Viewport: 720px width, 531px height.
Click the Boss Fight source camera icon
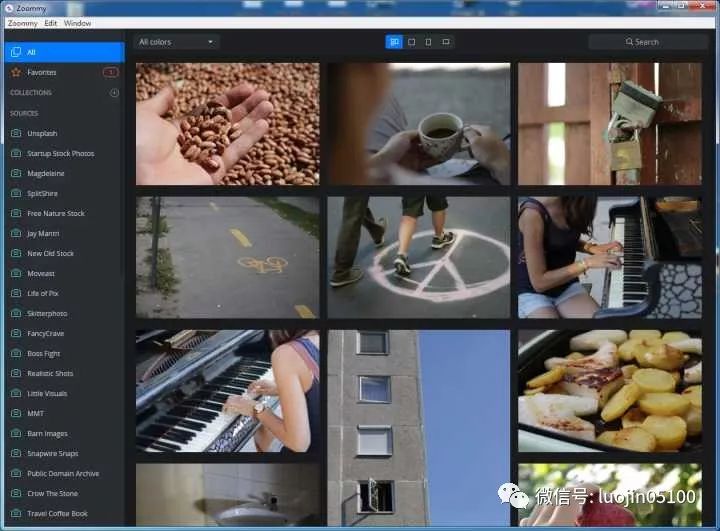point(16,353)
